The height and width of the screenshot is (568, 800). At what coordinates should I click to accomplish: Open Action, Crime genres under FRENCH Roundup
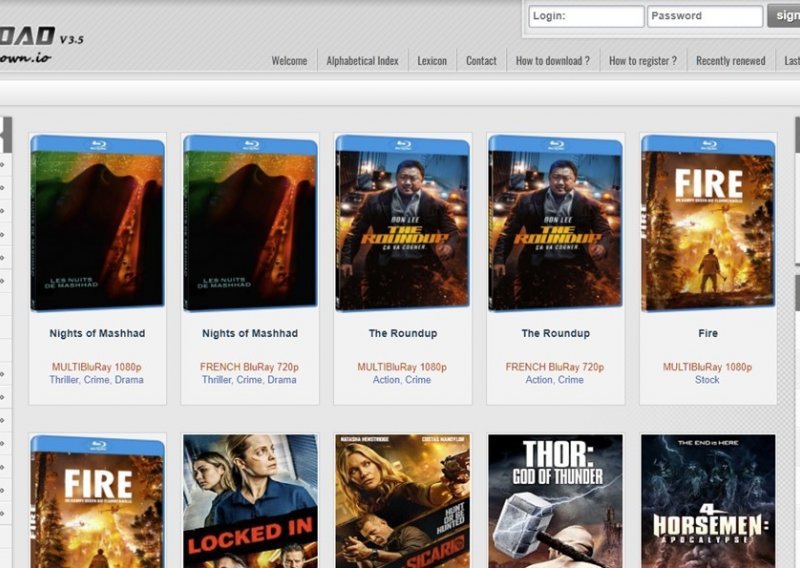pos(555,380)
